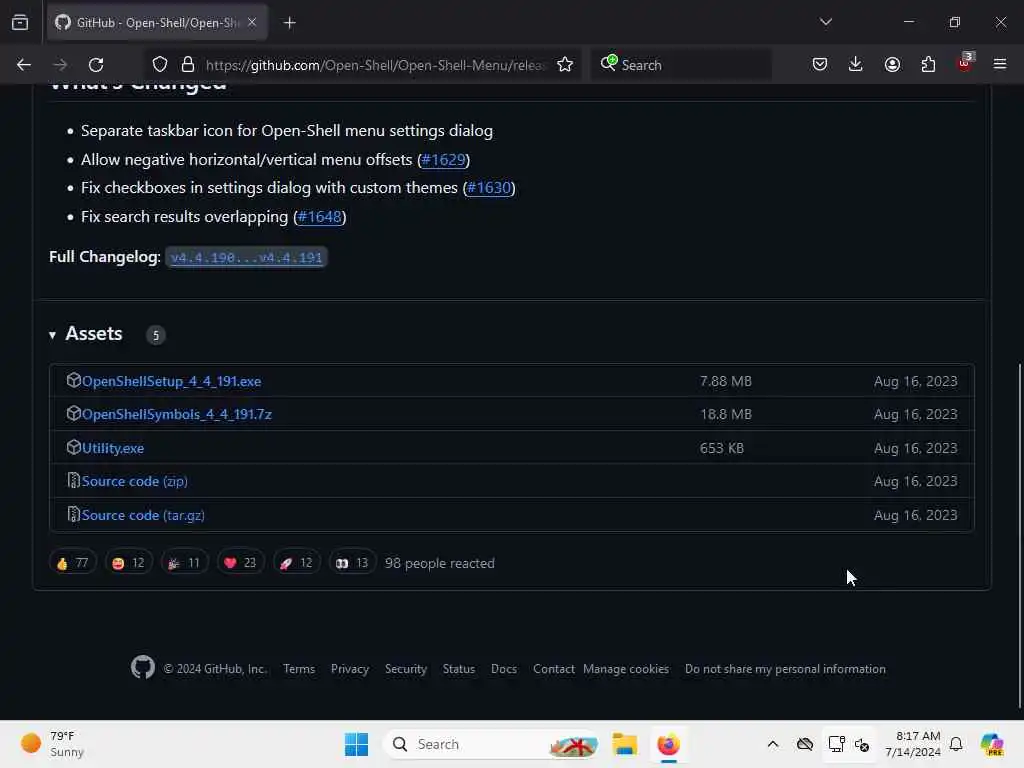Save page to Pocket
This screenshot has height=768, width=1024.
820,65
